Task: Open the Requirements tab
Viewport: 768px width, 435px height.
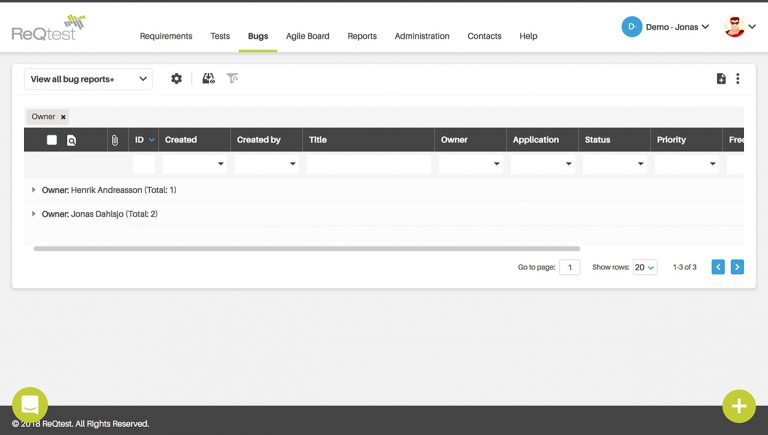Action: click(166, 36)
